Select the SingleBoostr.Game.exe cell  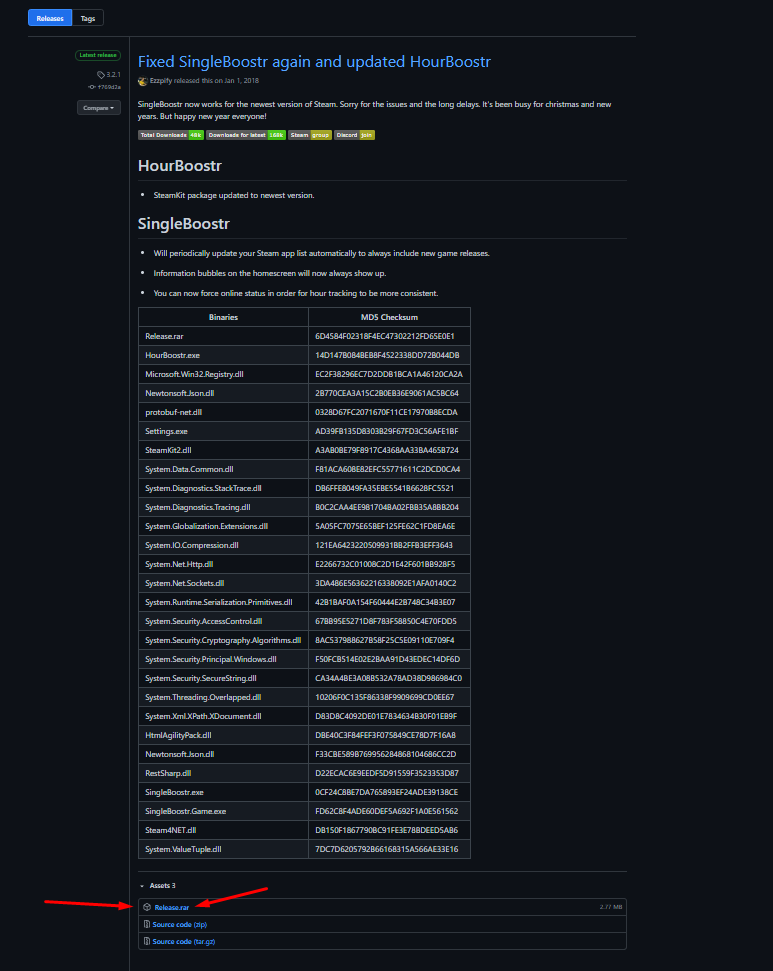224,811
